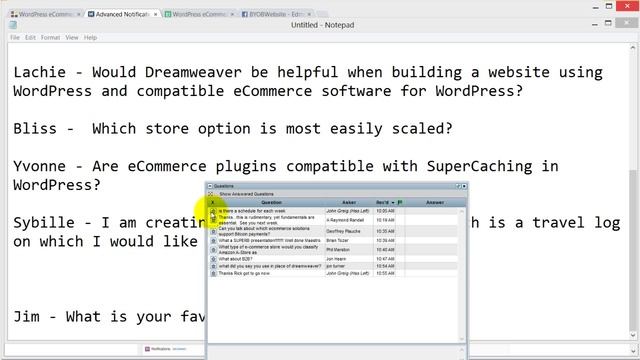This screenshot has height=360, width=640.
Task: Click the icon beside 'What a SUPERB presentation' row
Action: coord(213,241)
